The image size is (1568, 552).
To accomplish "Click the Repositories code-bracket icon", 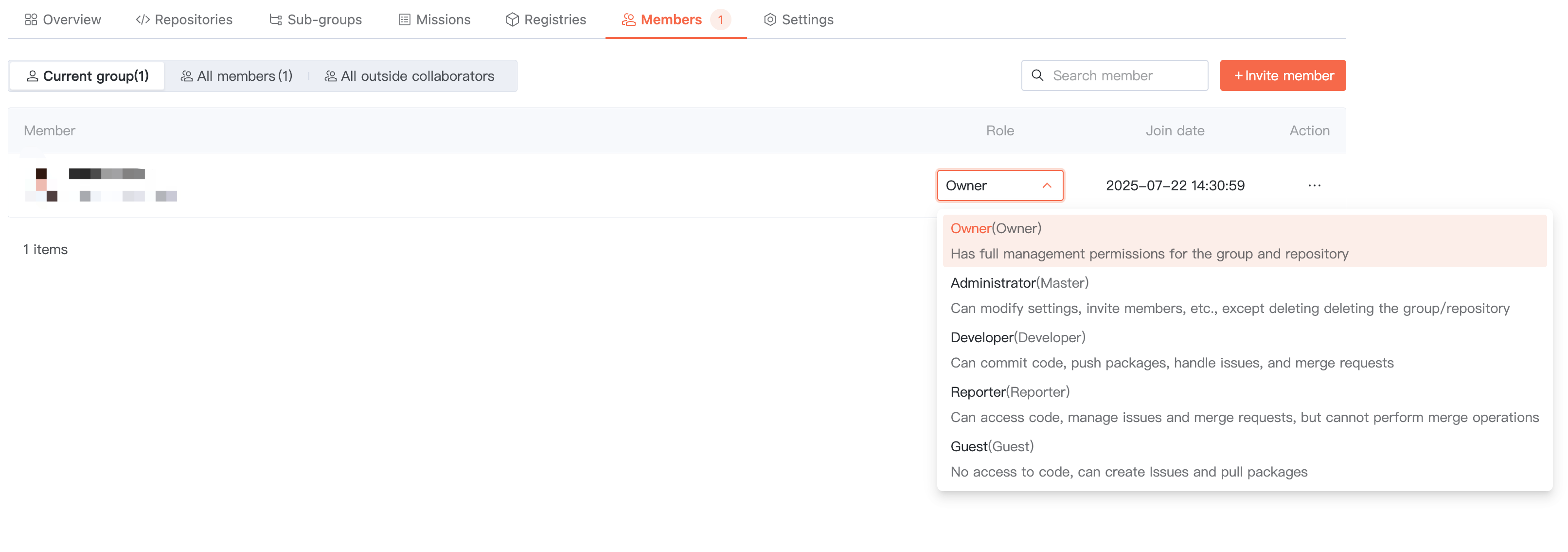I will 143,19.
